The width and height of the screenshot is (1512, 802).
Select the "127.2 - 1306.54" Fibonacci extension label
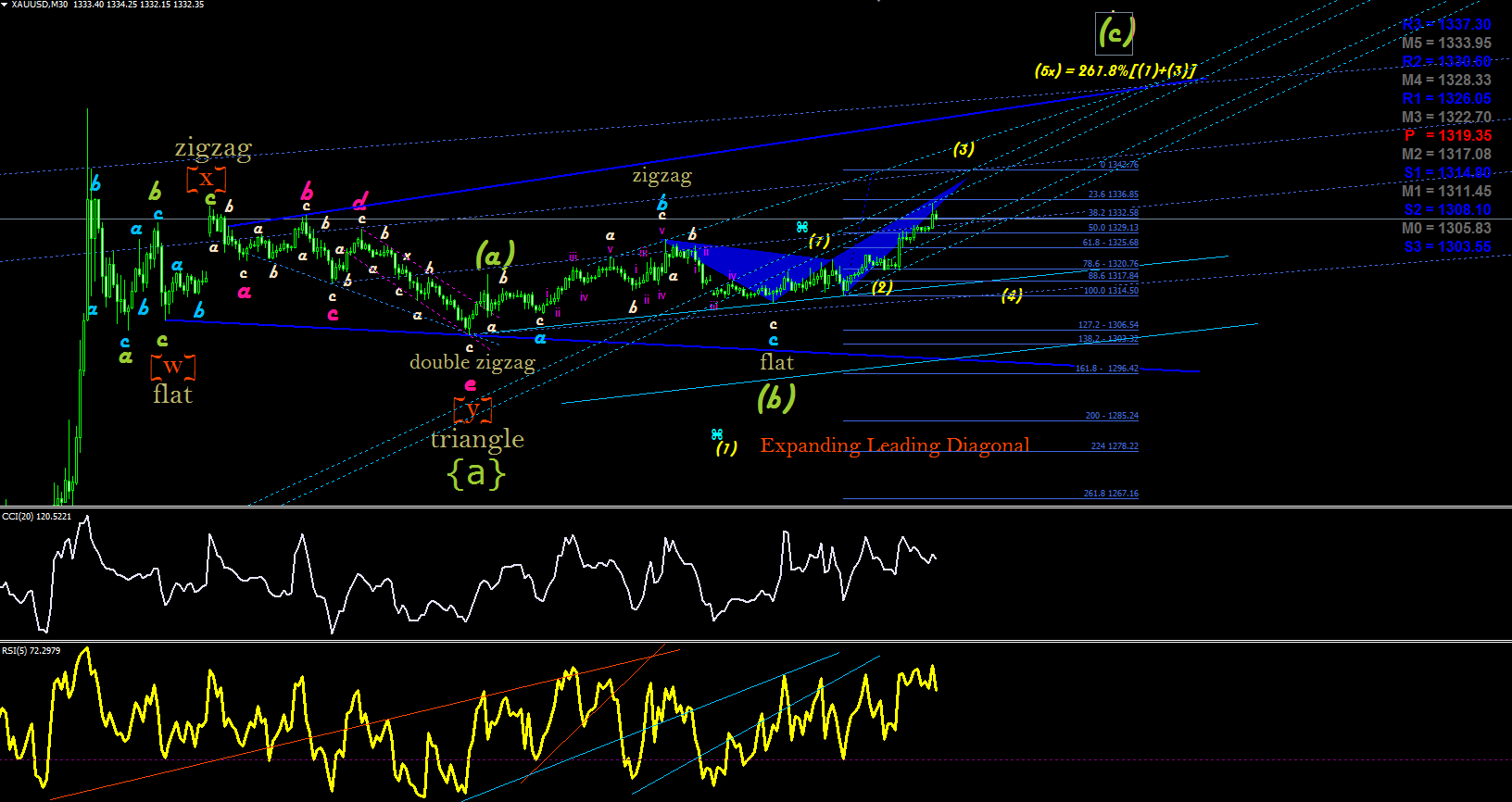(x=1108, y=325)
